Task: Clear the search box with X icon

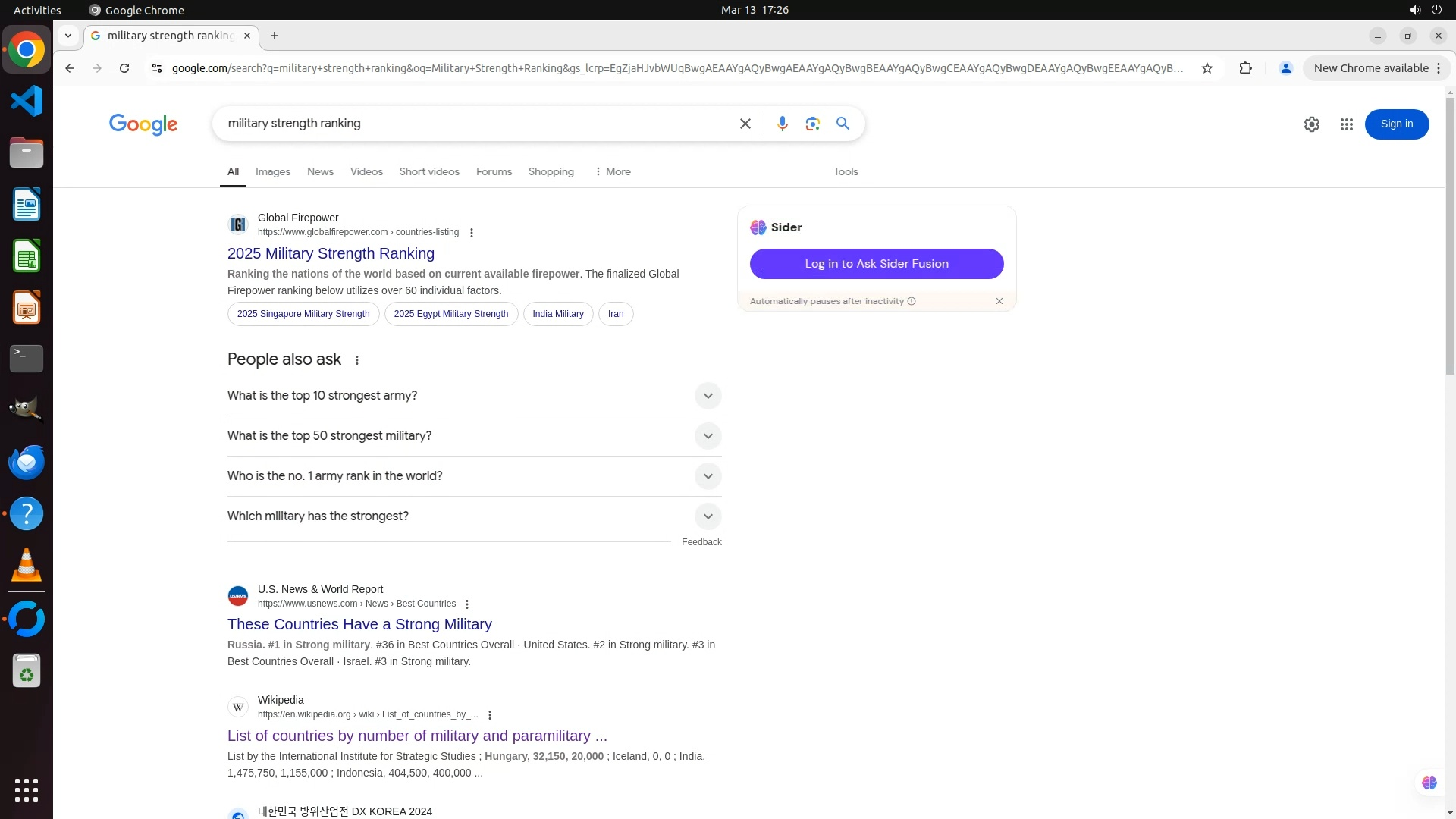Action: pos(745,124)
